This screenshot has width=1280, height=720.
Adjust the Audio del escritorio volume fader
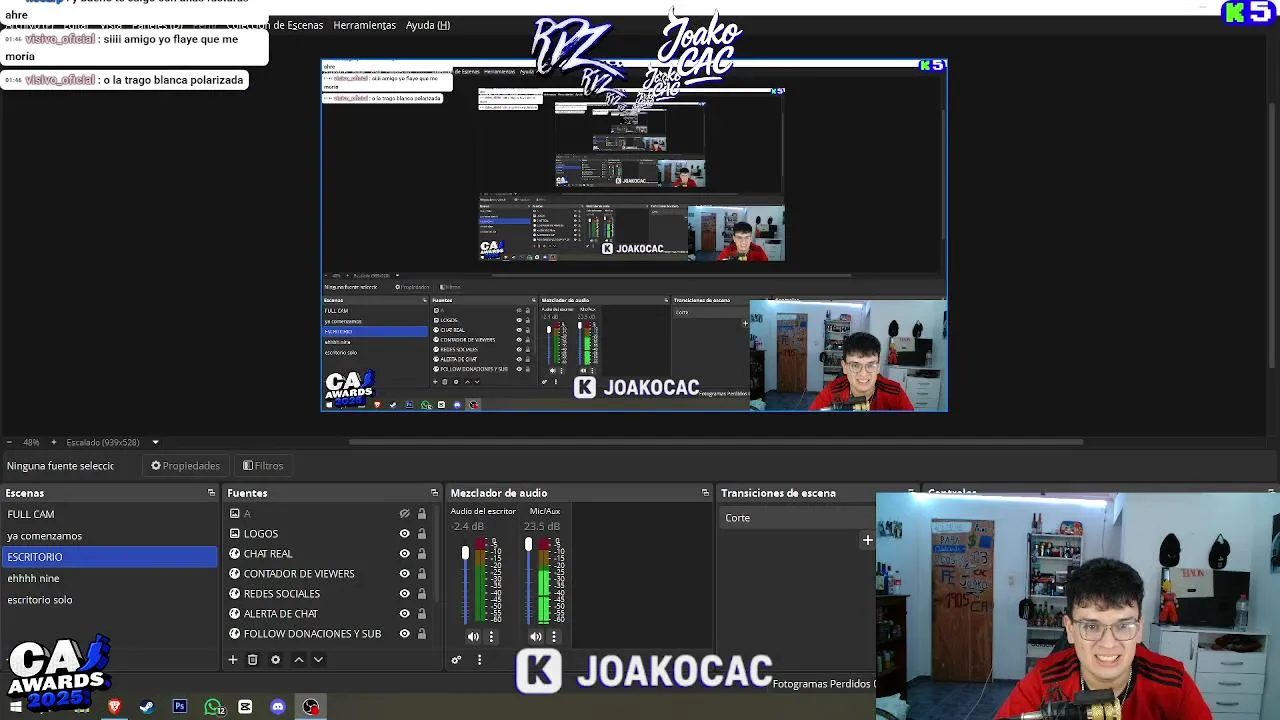tap(465, 553)
